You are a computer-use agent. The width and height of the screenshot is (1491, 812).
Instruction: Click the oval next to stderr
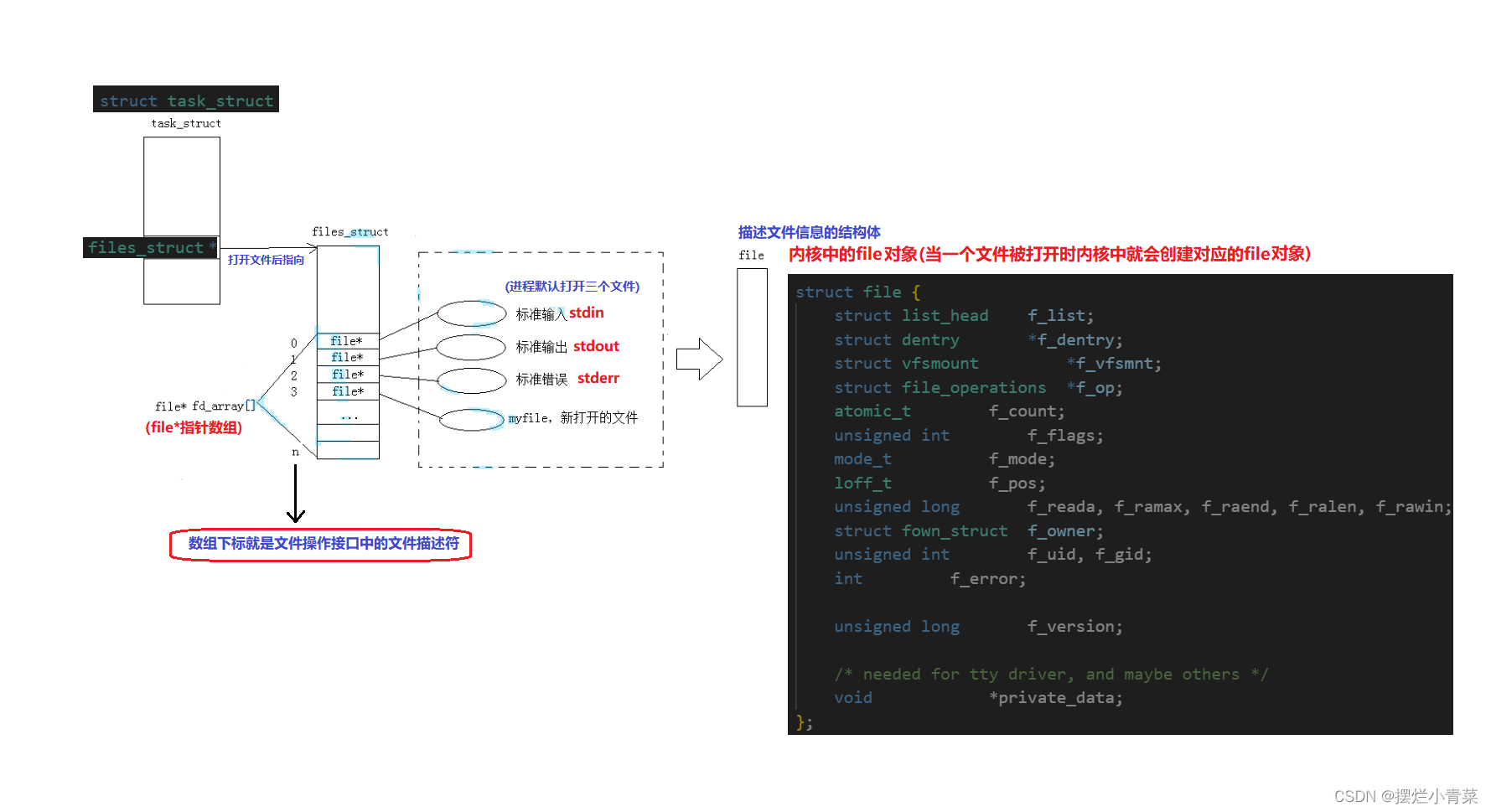point(472,380)
